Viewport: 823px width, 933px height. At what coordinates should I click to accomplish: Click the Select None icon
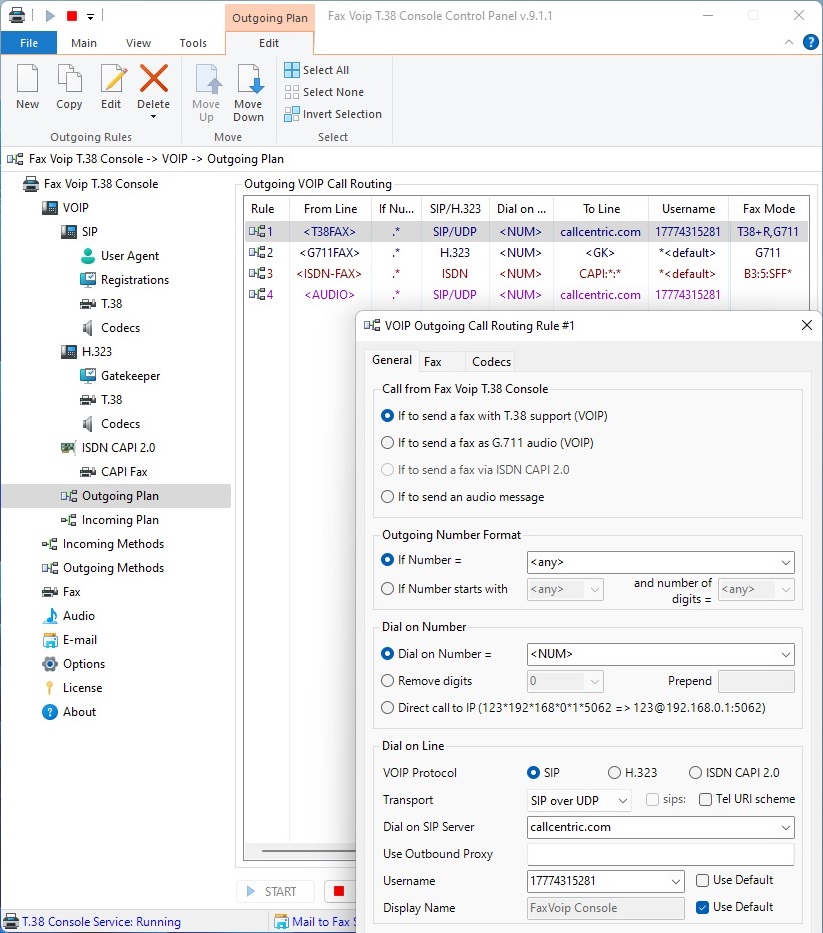(292, 92)
